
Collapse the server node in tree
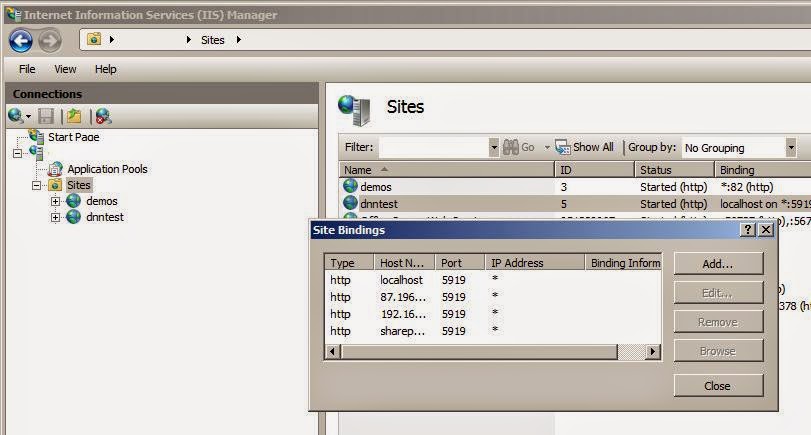(18, 153)
